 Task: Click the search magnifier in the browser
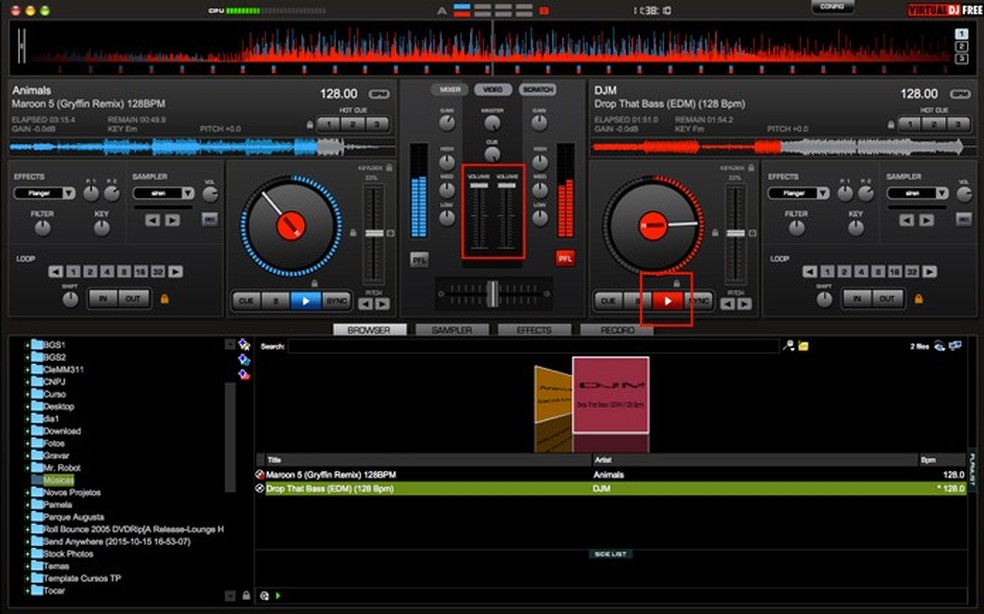point(787,343)
